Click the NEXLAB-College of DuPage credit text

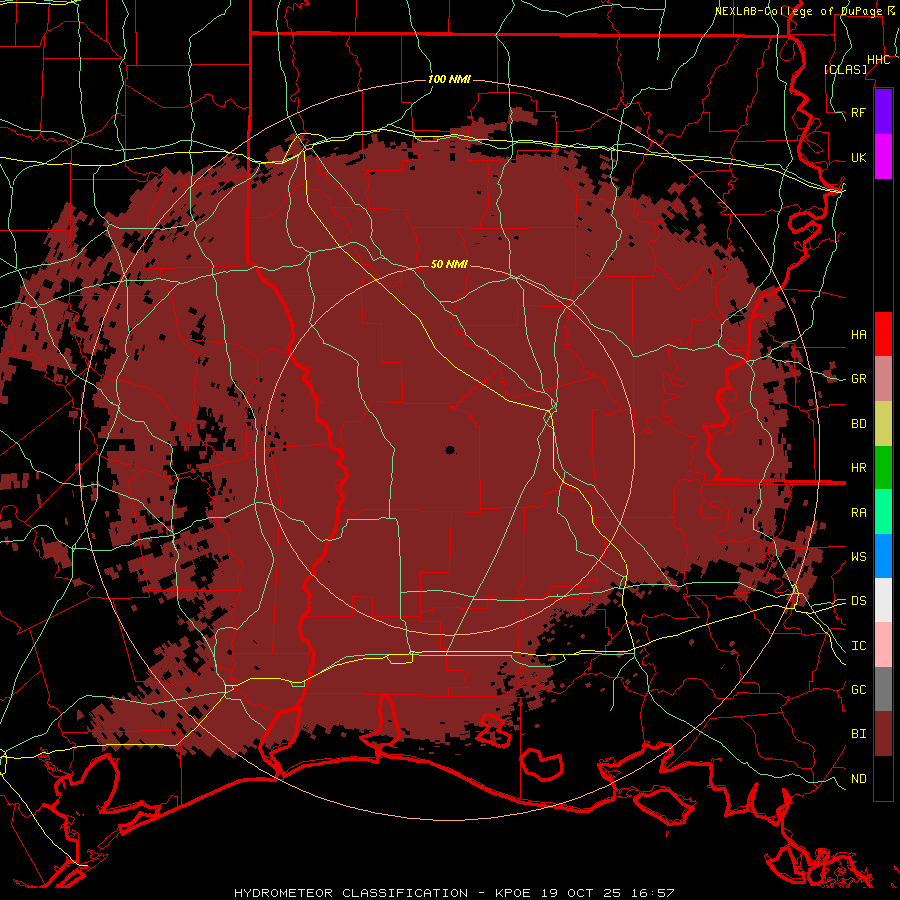click(798, 11)
